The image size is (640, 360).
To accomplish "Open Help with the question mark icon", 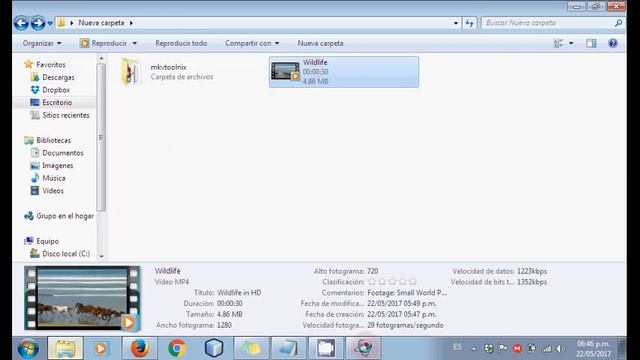I will 613,43.
